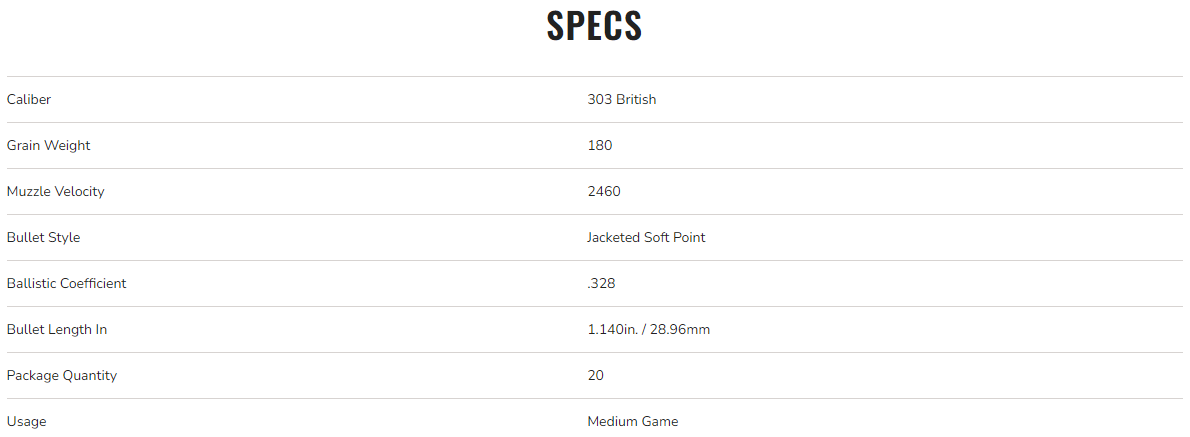Viewport: 1190px width, 437px height.
Task: Click the Muzzle Velocity label
Action: [x=55, y=191]
